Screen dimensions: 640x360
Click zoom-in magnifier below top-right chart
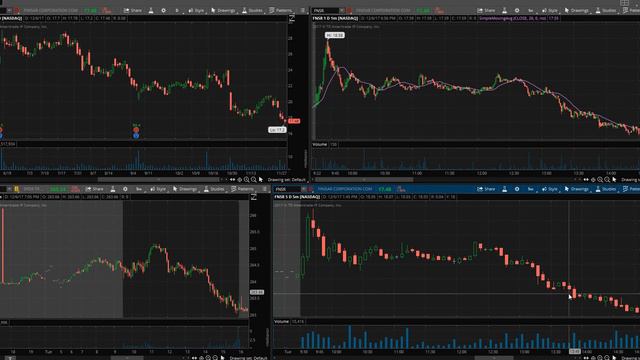point(600,180)
